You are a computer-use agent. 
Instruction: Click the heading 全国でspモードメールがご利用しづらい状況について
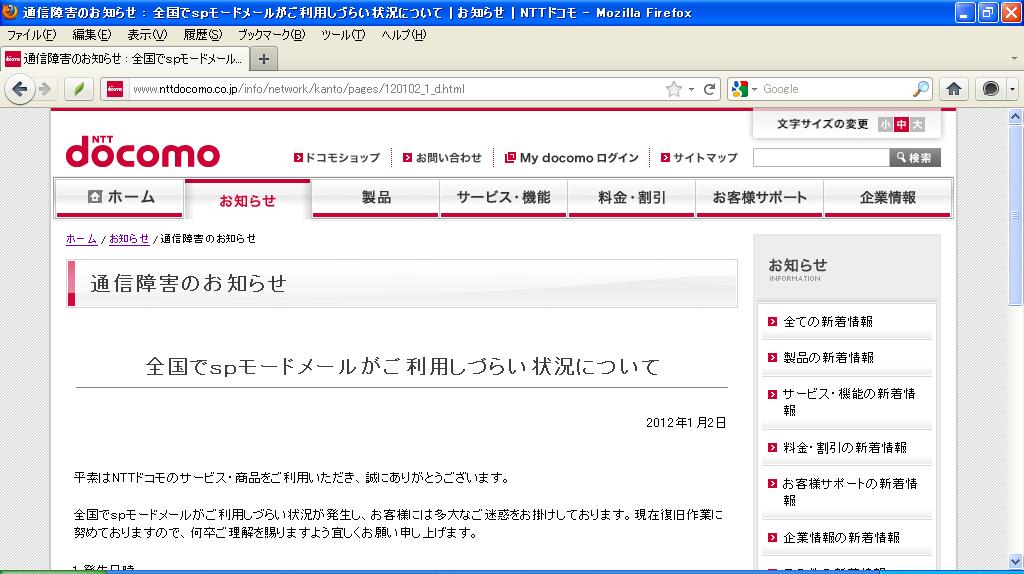(402, 366)
